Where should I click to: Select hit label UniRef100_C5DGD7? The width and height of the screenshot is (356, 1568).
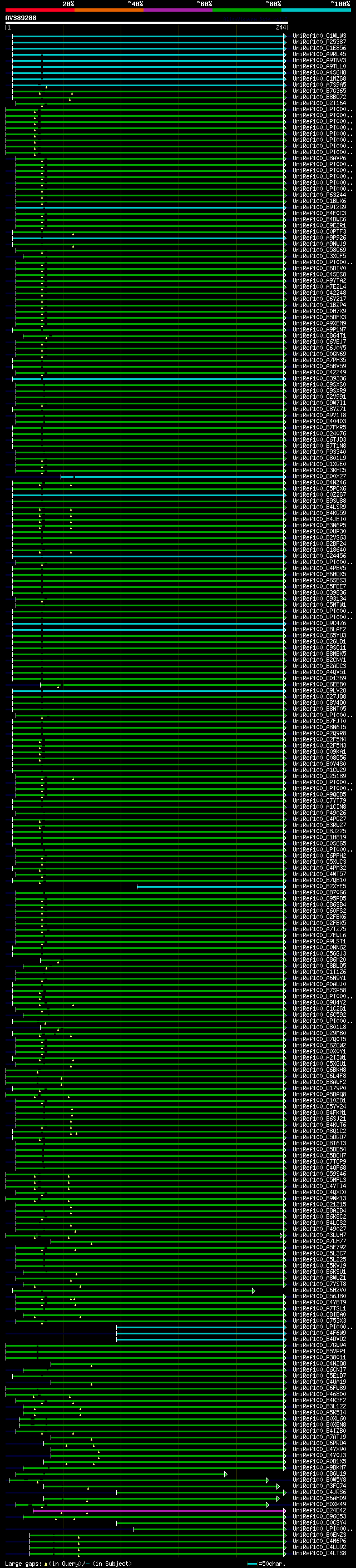319,1137
